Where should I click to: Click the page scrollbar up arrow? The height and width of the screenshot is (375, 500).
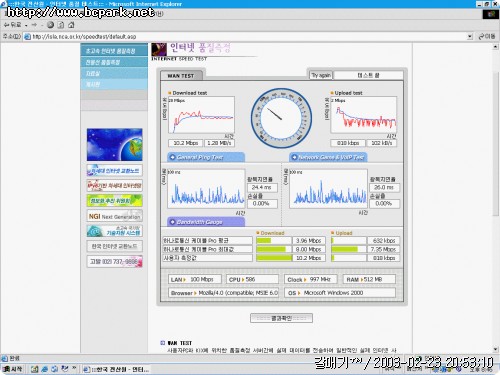coord(496,47)
